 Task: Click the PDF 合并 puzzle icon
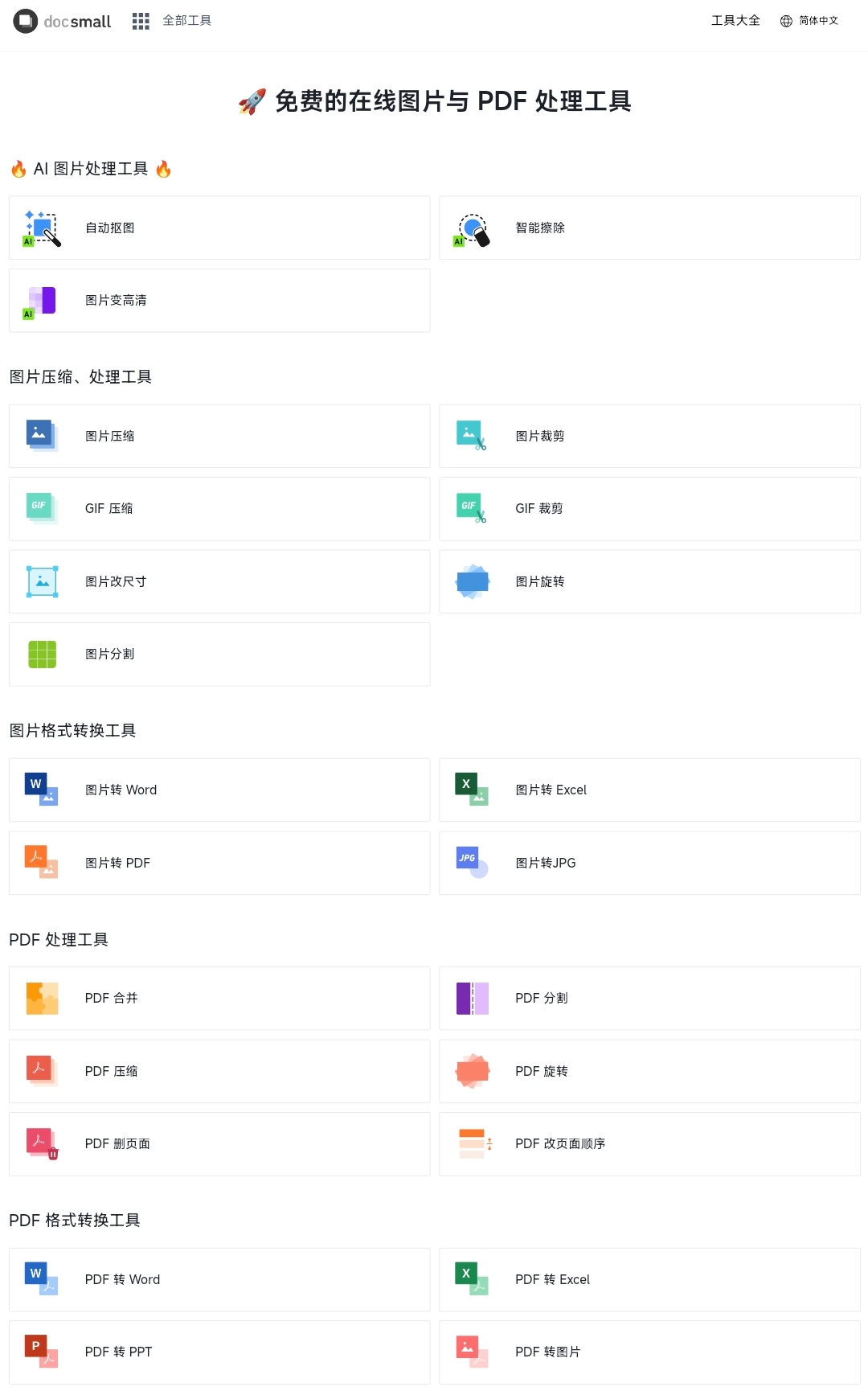[42, 999]
